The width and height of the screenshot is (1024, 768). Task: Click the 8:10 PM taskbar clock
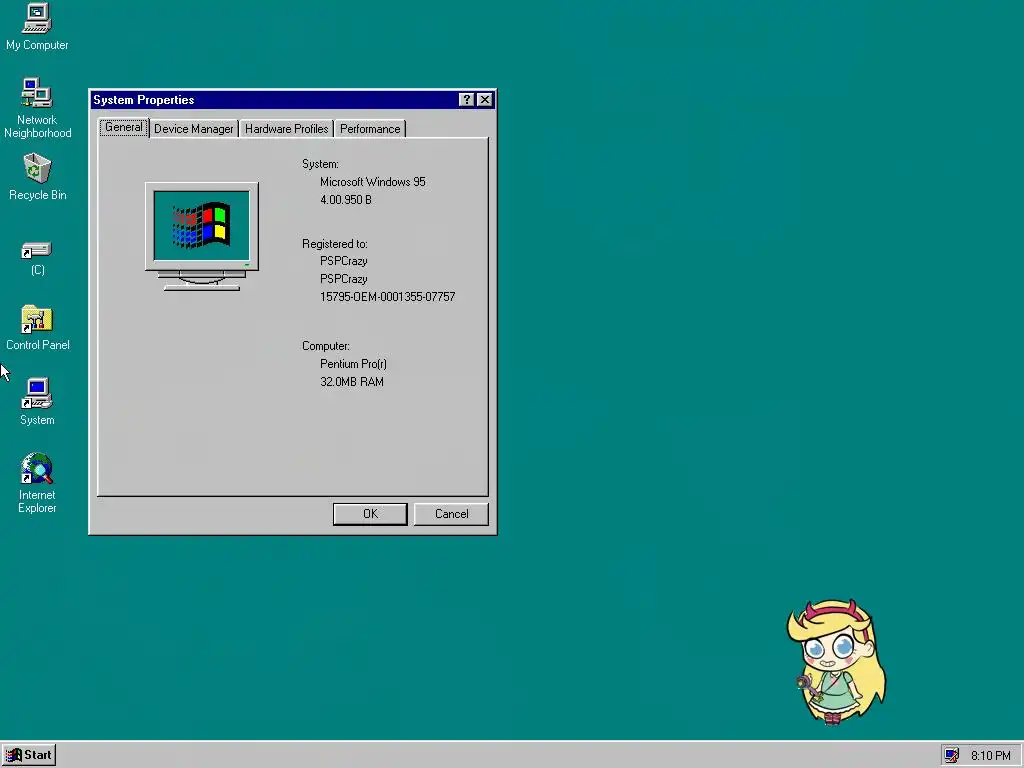(990, 756)
